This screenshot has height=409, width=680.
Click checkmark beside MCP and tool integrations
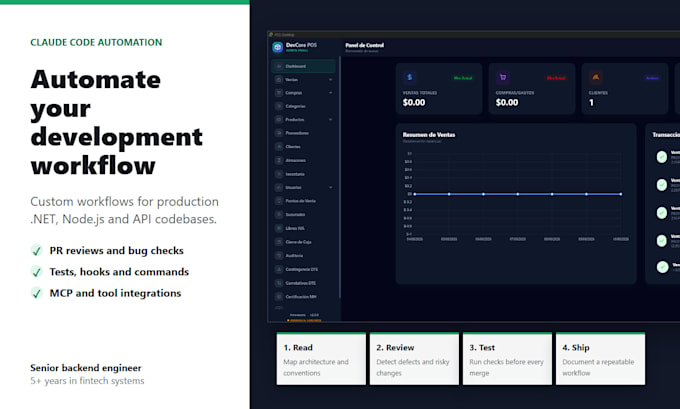click(36, 293)
